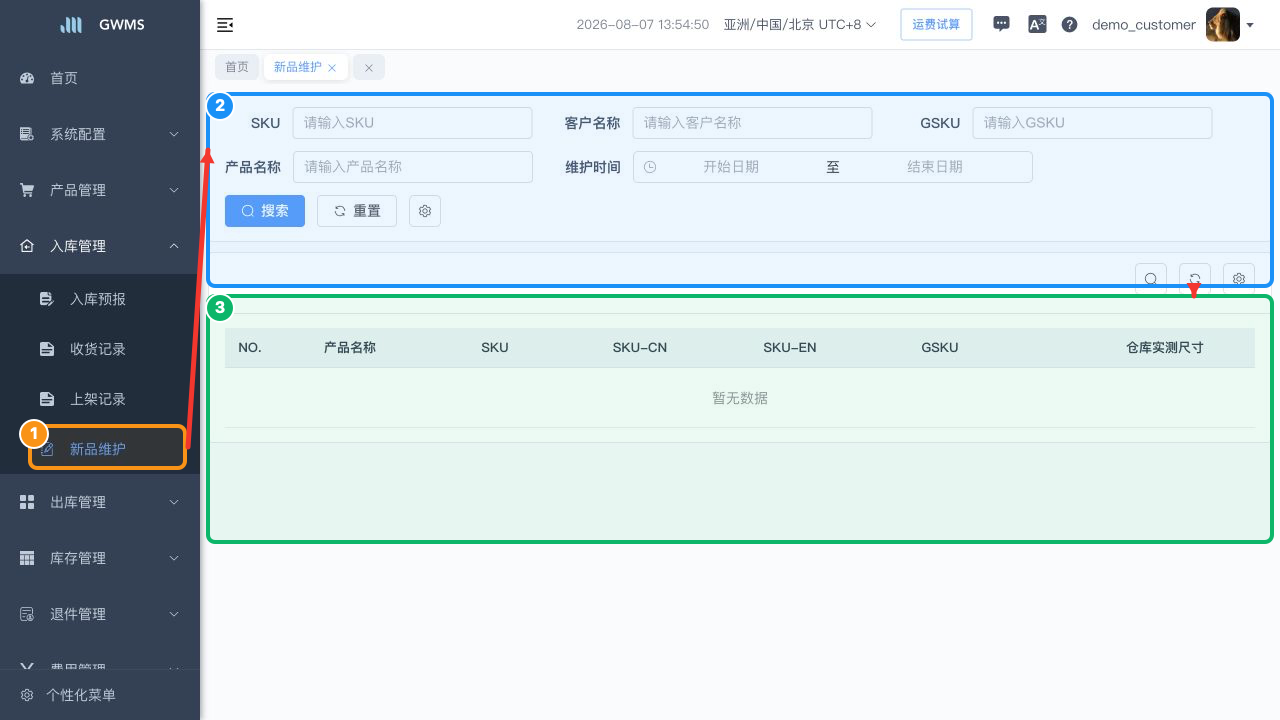Viewport: 1280px width, 720px height.
Task: Focus the 产品名称 input field
Action: [412, 167]
